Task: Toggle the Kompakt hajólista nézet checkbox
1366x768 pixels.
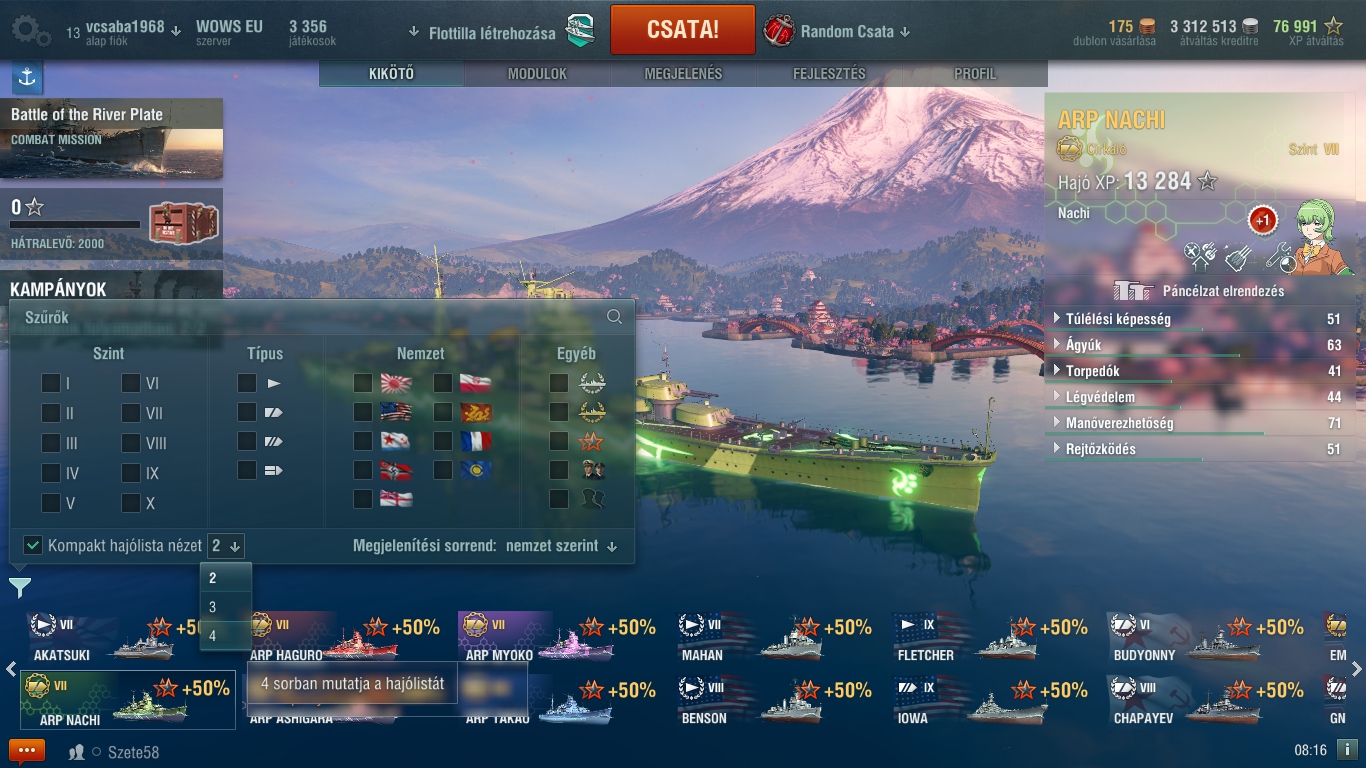Action: point(33,545)
